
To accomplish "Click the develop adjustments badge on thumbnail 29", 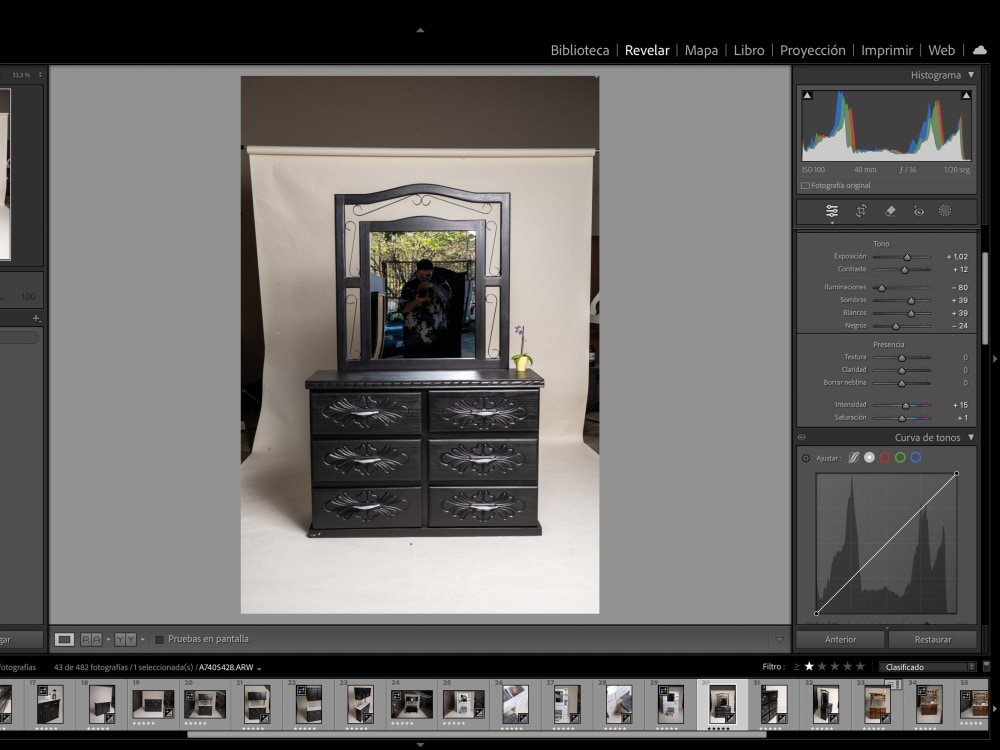I will coord(663,690).
